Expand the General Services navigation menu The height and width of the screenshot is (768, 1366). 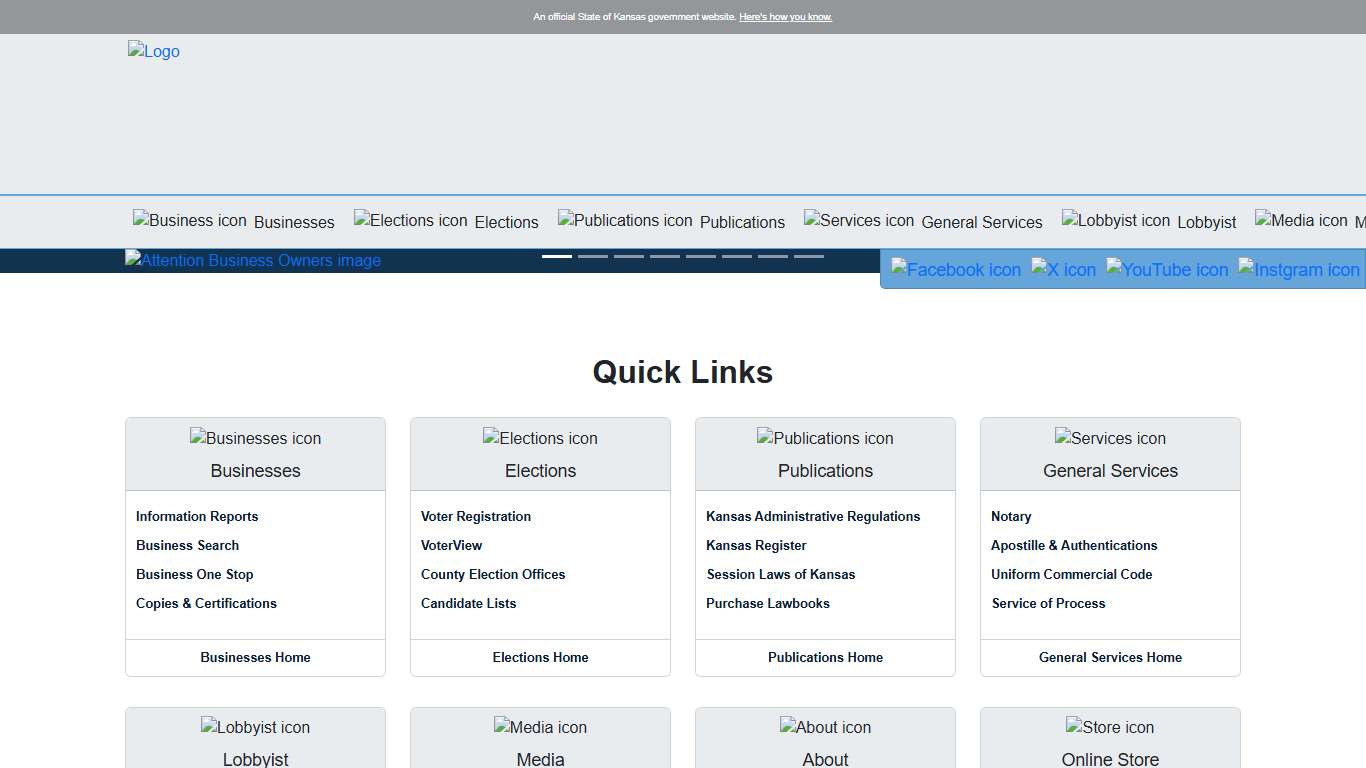923,221
